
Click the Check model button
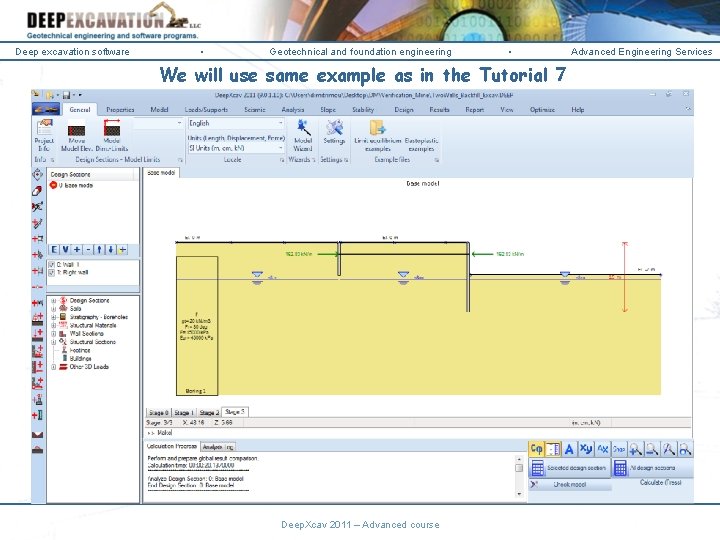[x=570, y=484]
